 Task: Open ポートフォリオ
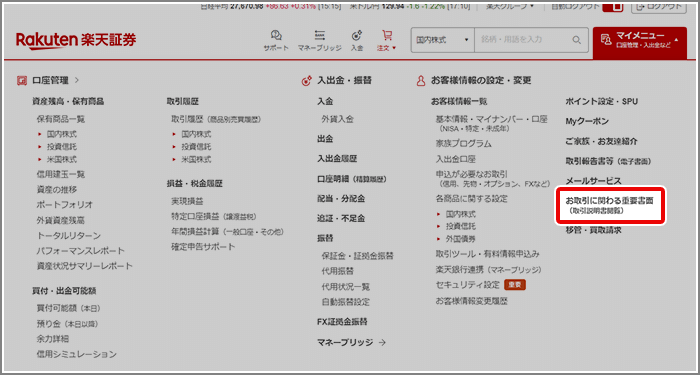65,205
